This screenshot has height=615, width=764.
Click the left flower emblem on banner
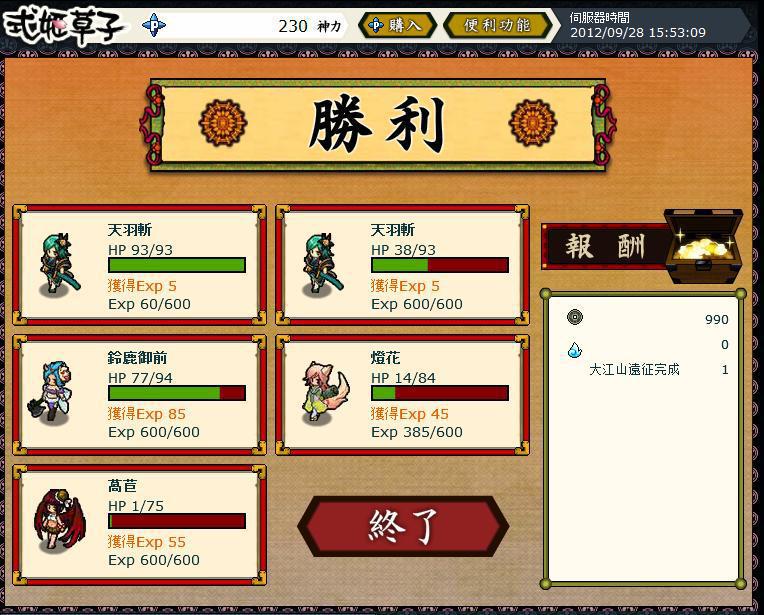223,122
